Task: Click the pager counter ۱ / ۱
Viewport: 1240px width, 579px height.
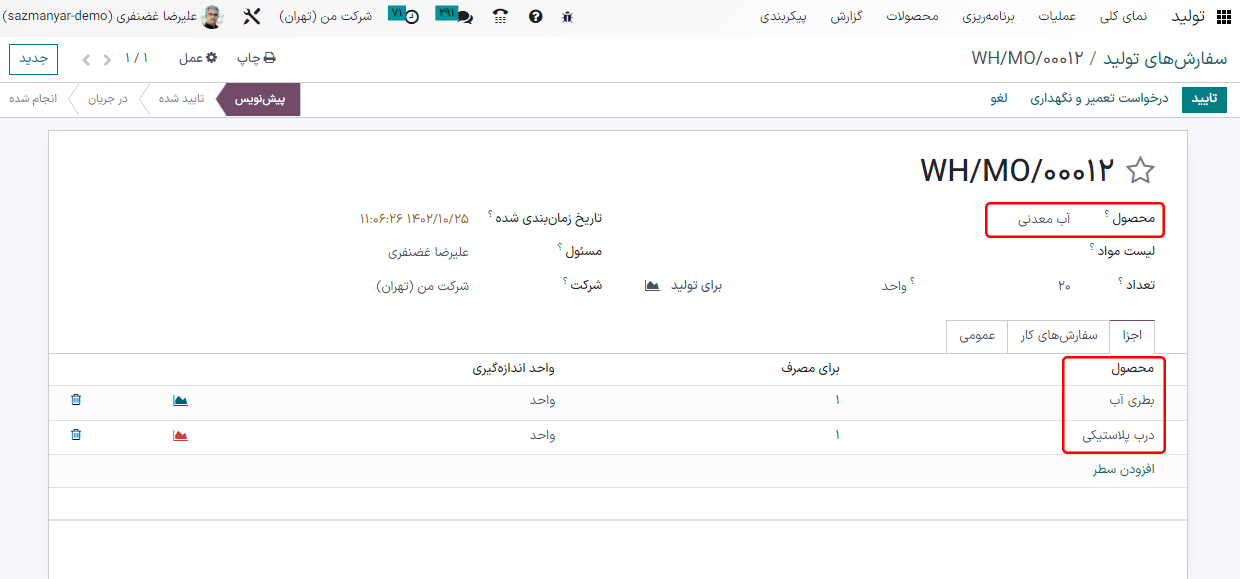Action: [x=137, y=59]
